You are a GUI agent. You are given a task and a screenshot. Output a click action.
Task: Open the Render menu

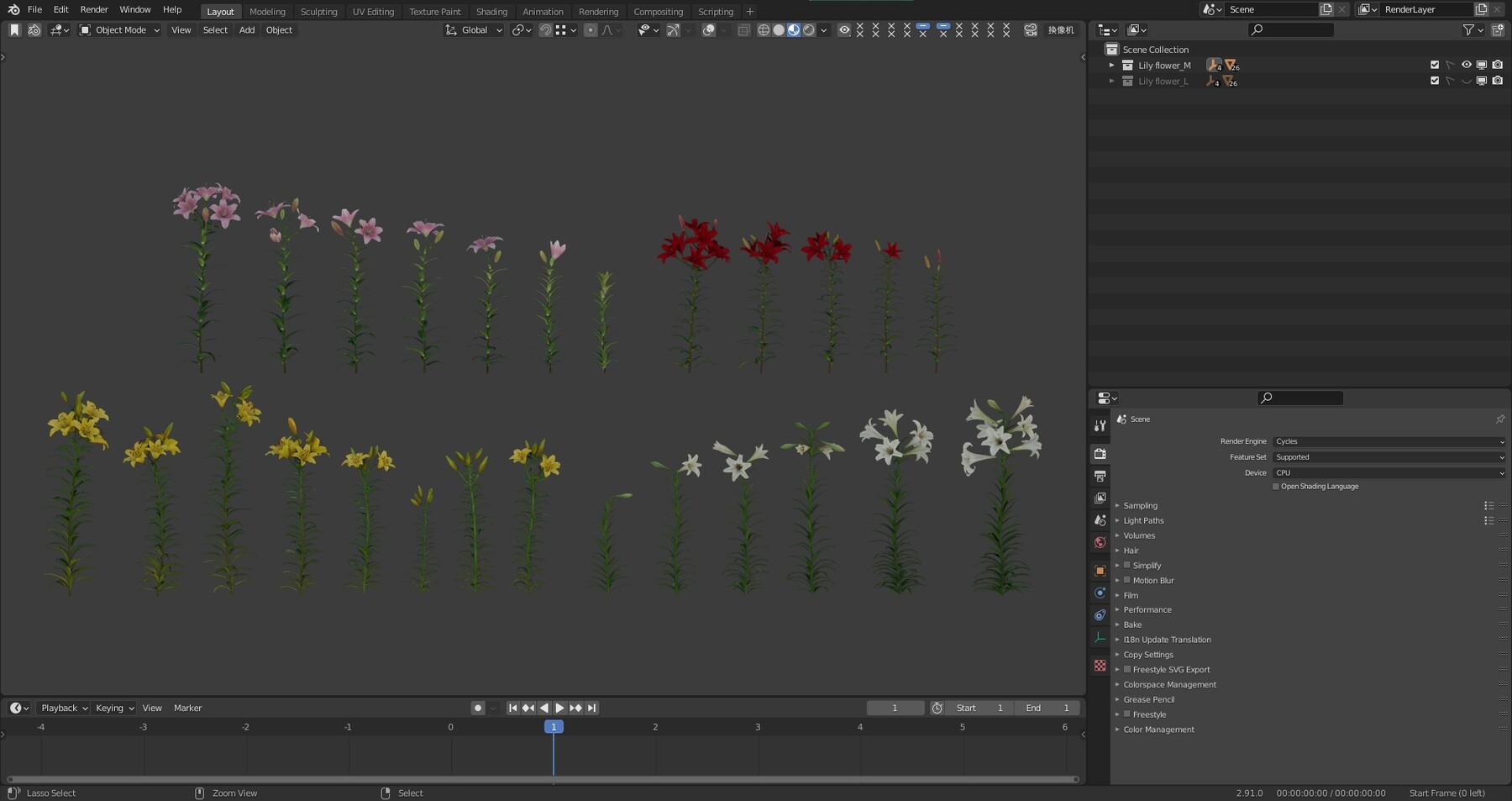[x=93, y=9]
